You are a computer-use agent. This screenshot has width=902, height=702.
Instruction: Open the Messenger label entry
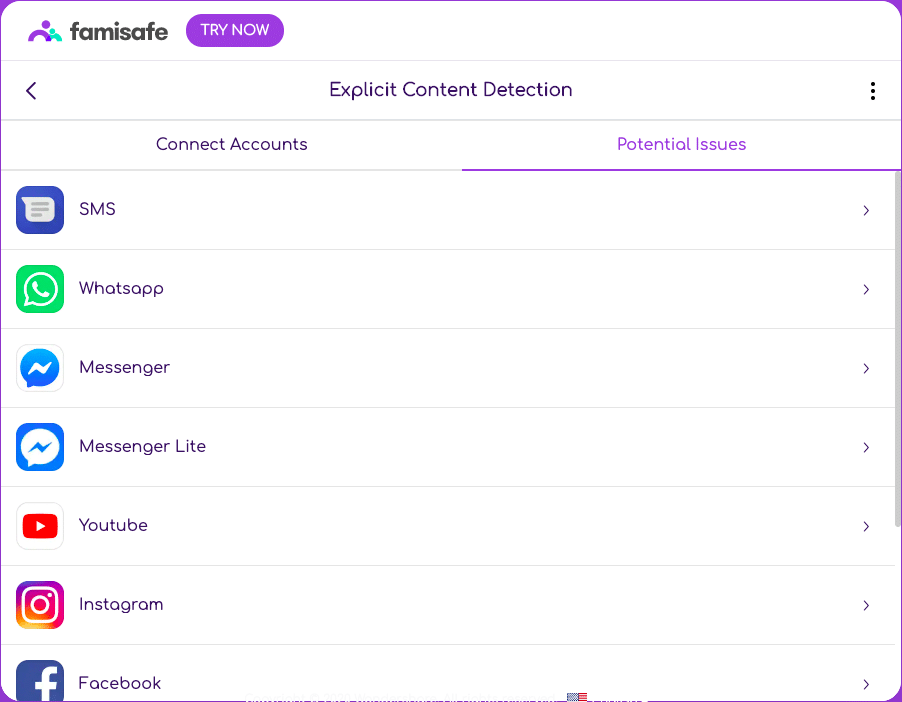point(124,368)
